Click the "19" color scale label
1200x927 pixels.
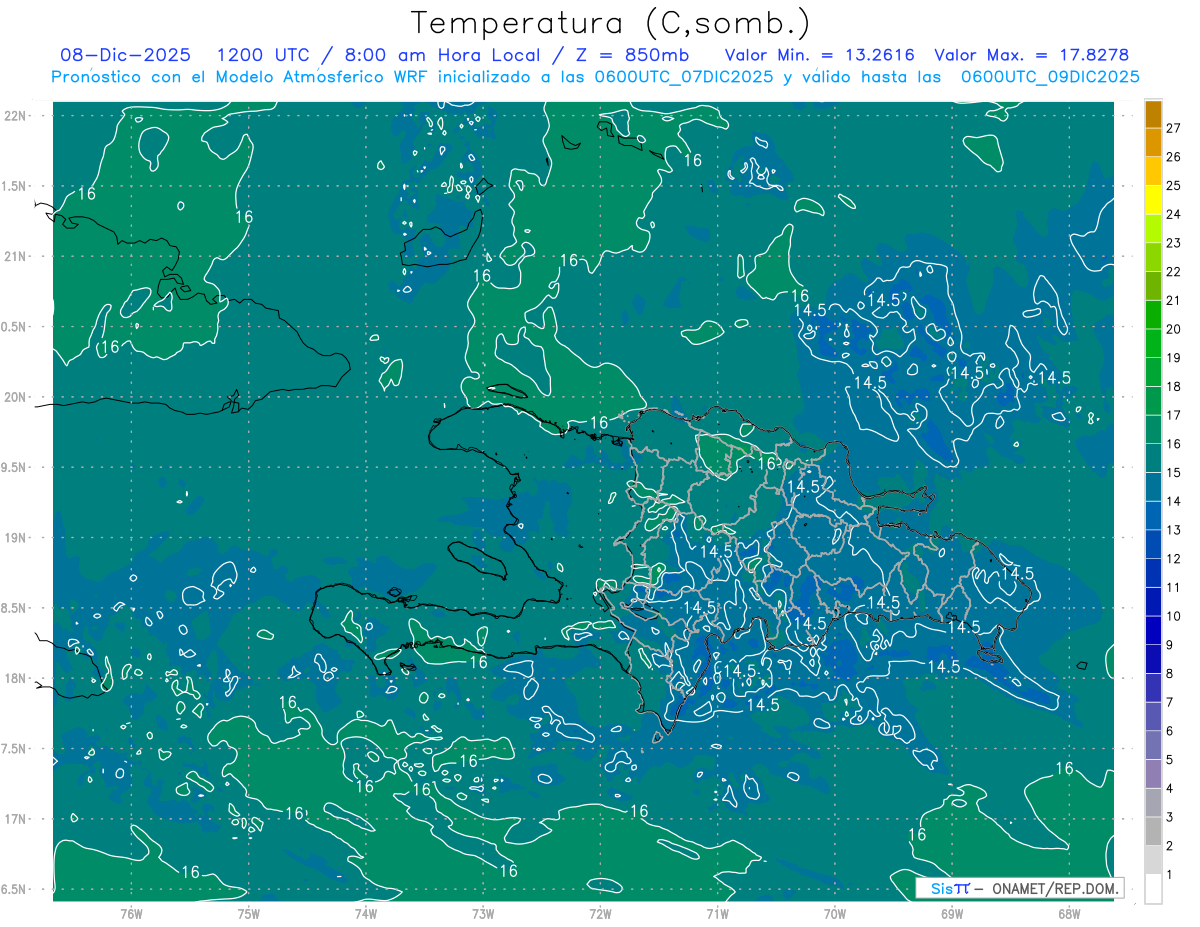(1173, 358)
